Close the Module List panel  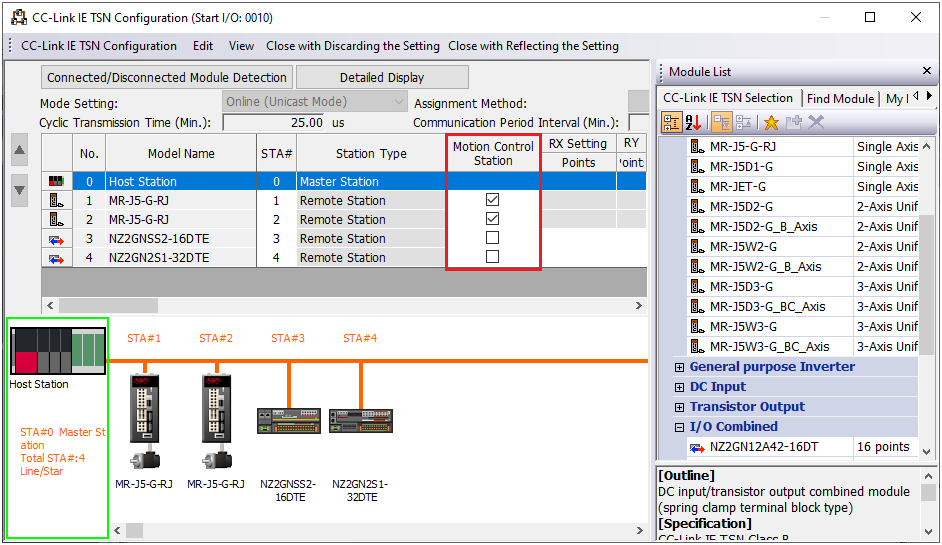927,71
